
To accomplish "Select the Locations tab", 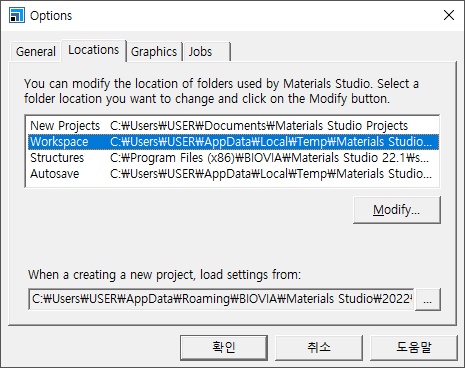I will [94, 50].
